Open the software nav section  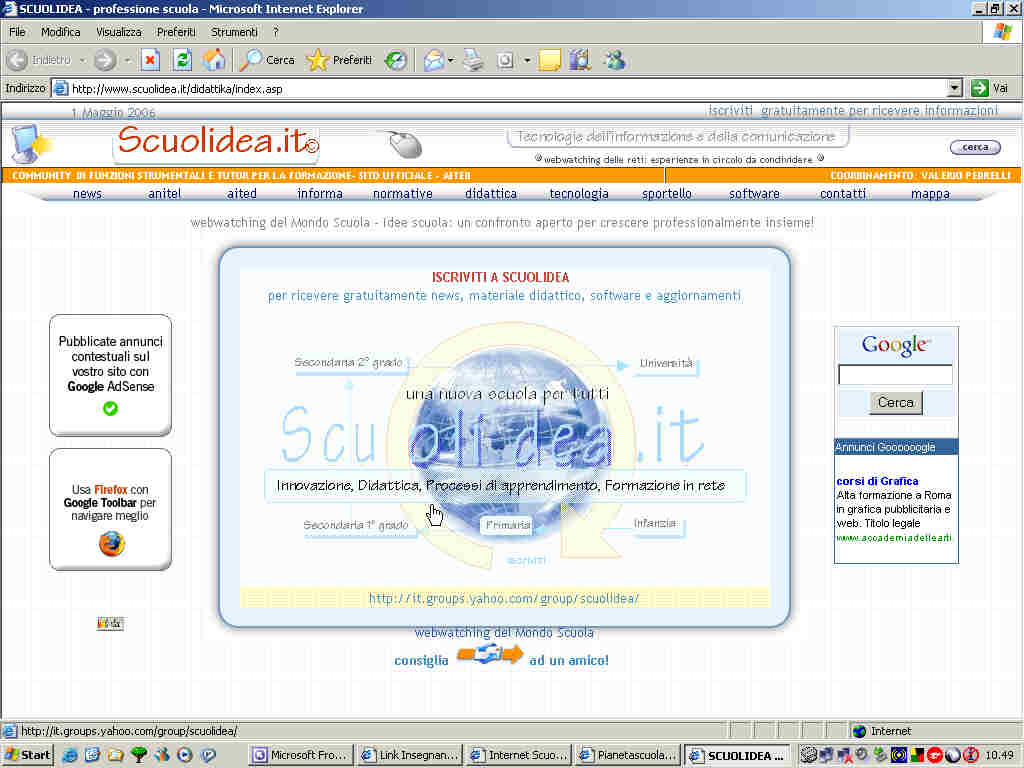tap(754, 194)
